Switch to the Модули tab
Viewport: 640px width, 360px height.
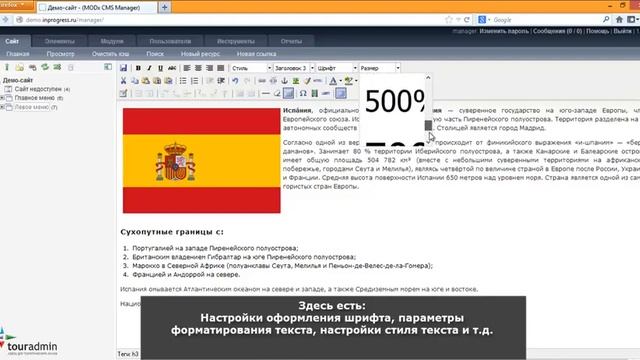pyautogui.click(x=112, y=41)
